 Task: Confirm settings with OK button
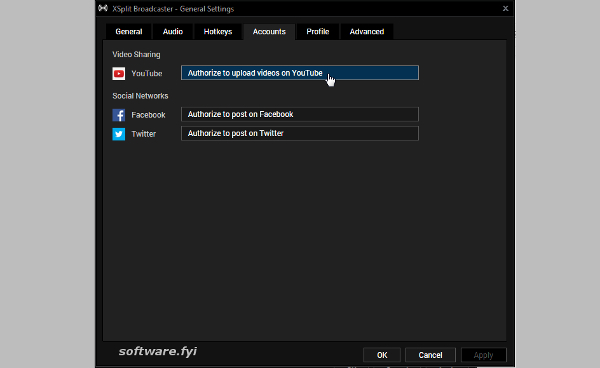coord(382,355)
